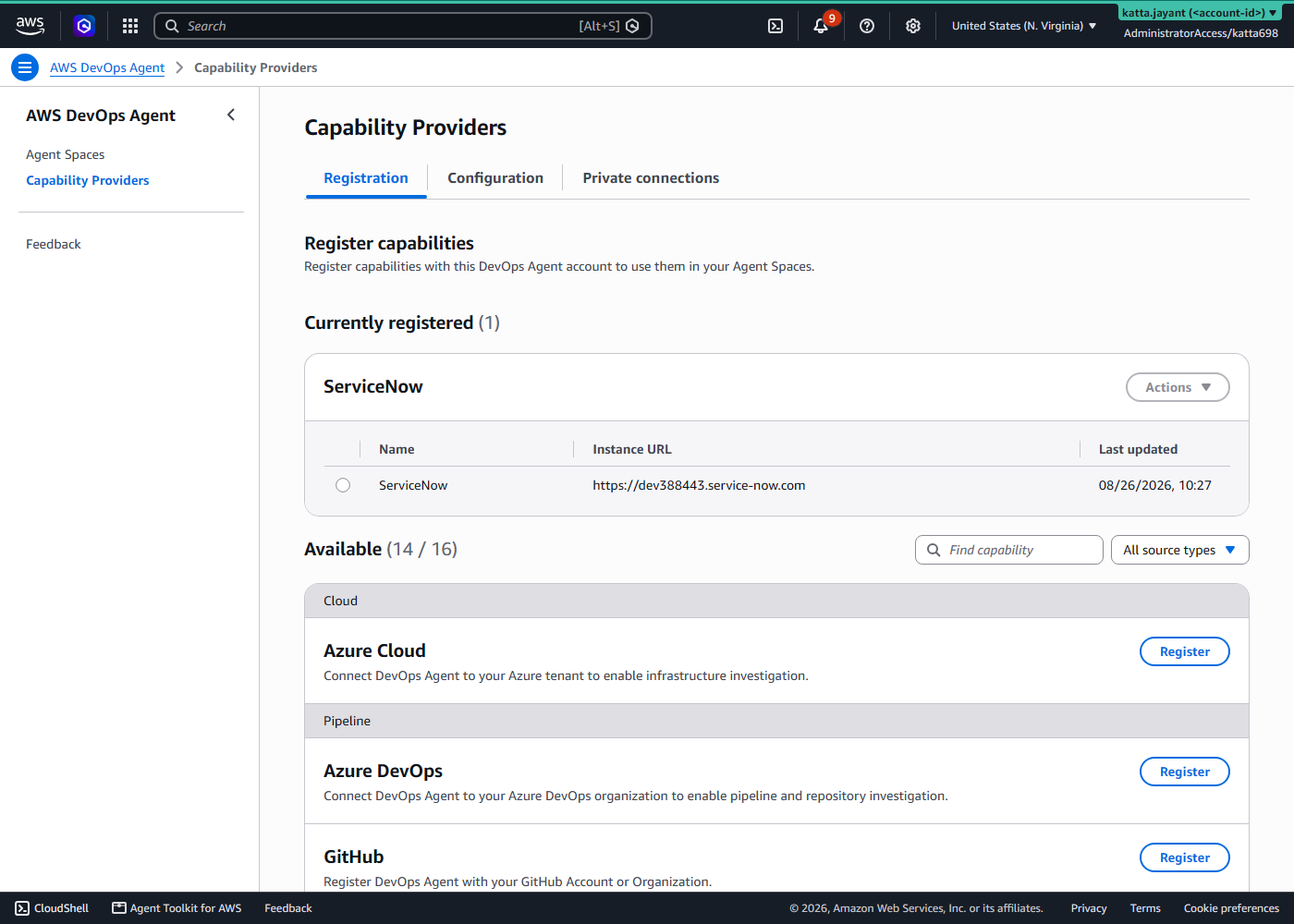Click the Agent Toolkit for AWS icon
Screen dimensions: 1294x924
coord(119,908)
